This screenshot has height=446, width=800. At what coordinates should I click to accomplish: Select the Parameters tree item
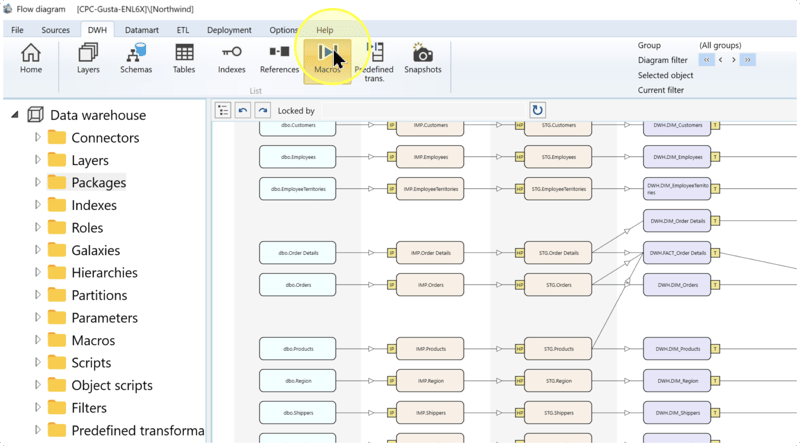(x=105, y=318)
